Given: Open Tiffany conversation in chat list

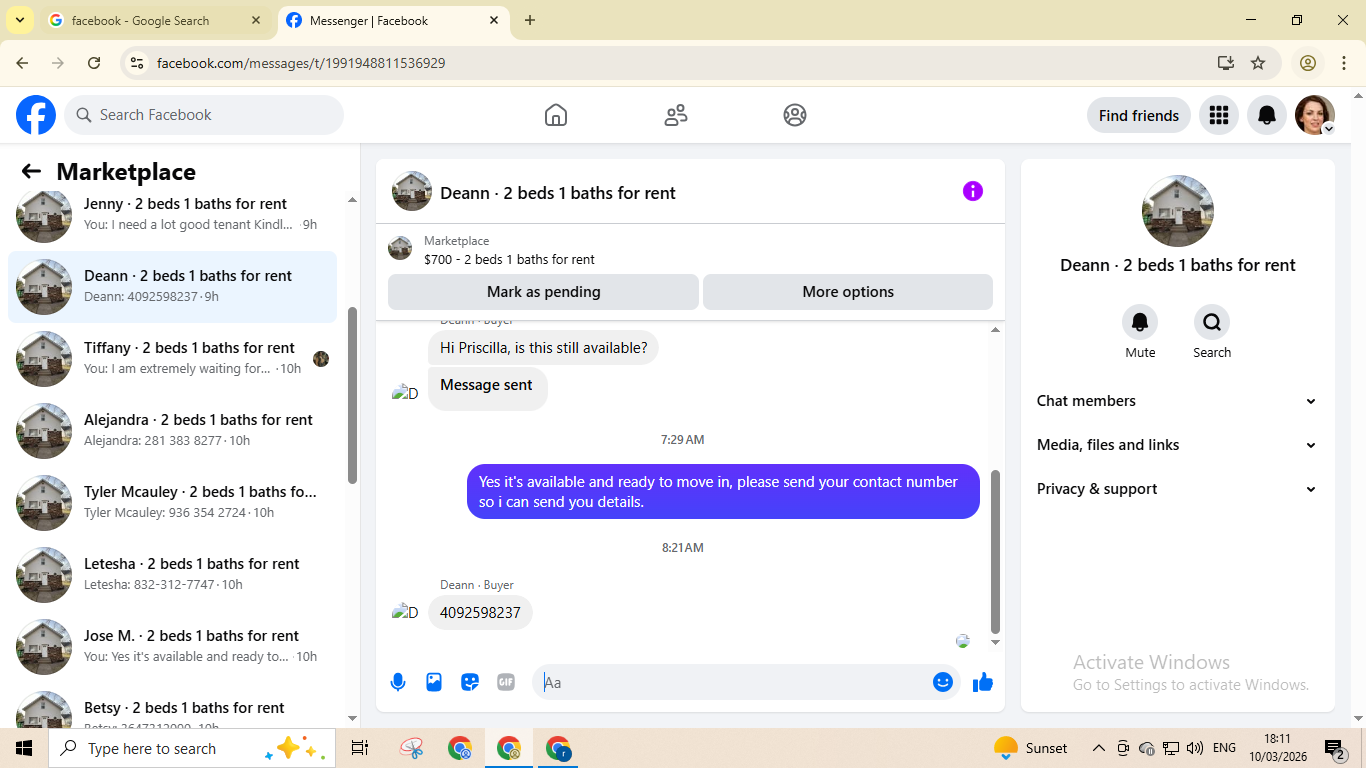Looking at the screenshot, I should pos(172,359).
